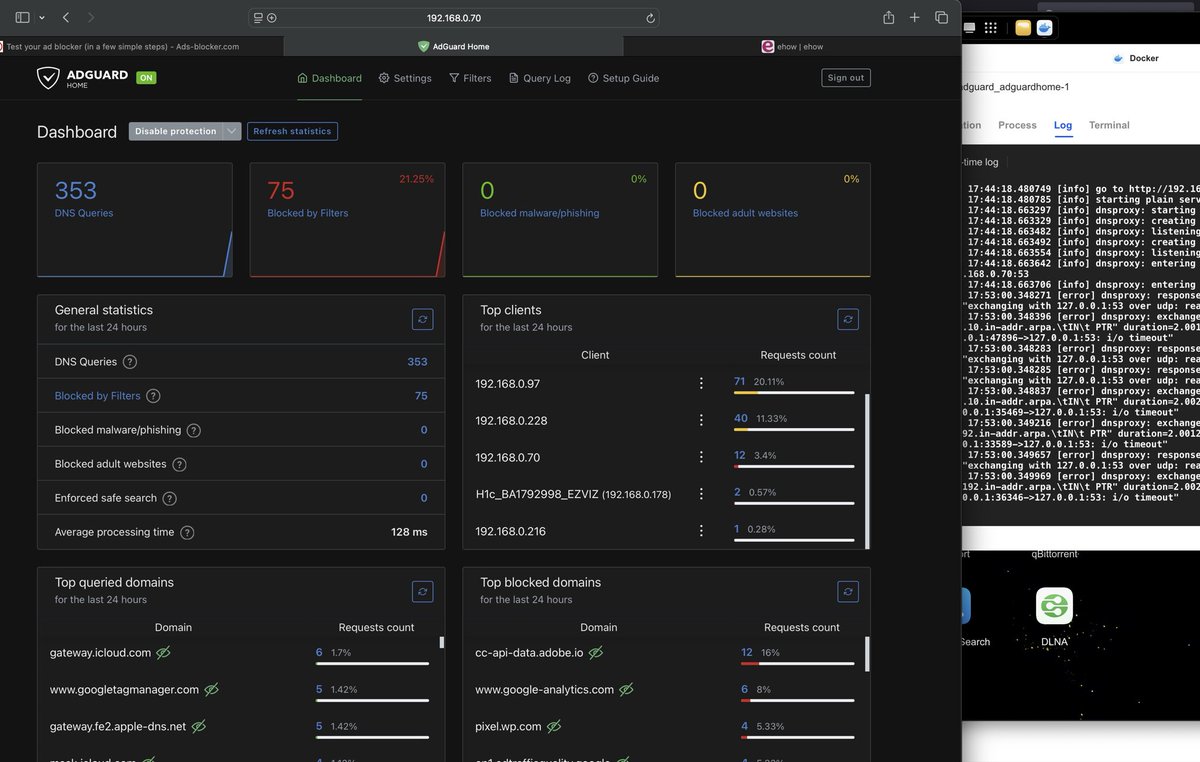Expand the Disable protection dropdown arrow
This screenshot has height=762, width=1200.
(232, 131)
